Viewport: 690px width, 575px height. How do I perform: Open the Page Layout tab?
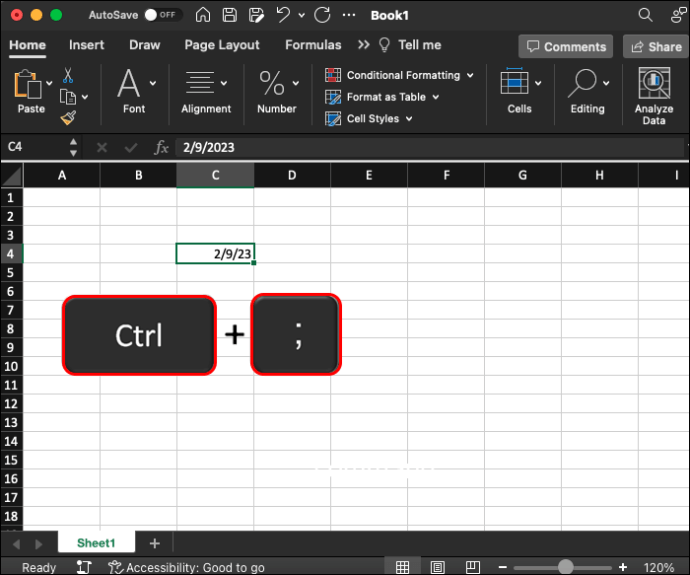(x=222, y=45)
